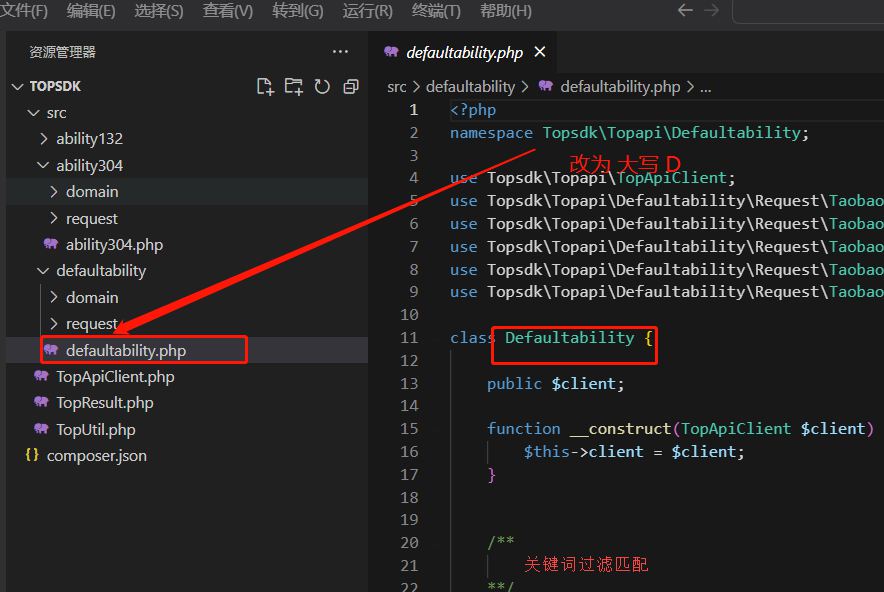Expand the ability132 folder

[88, 139]
